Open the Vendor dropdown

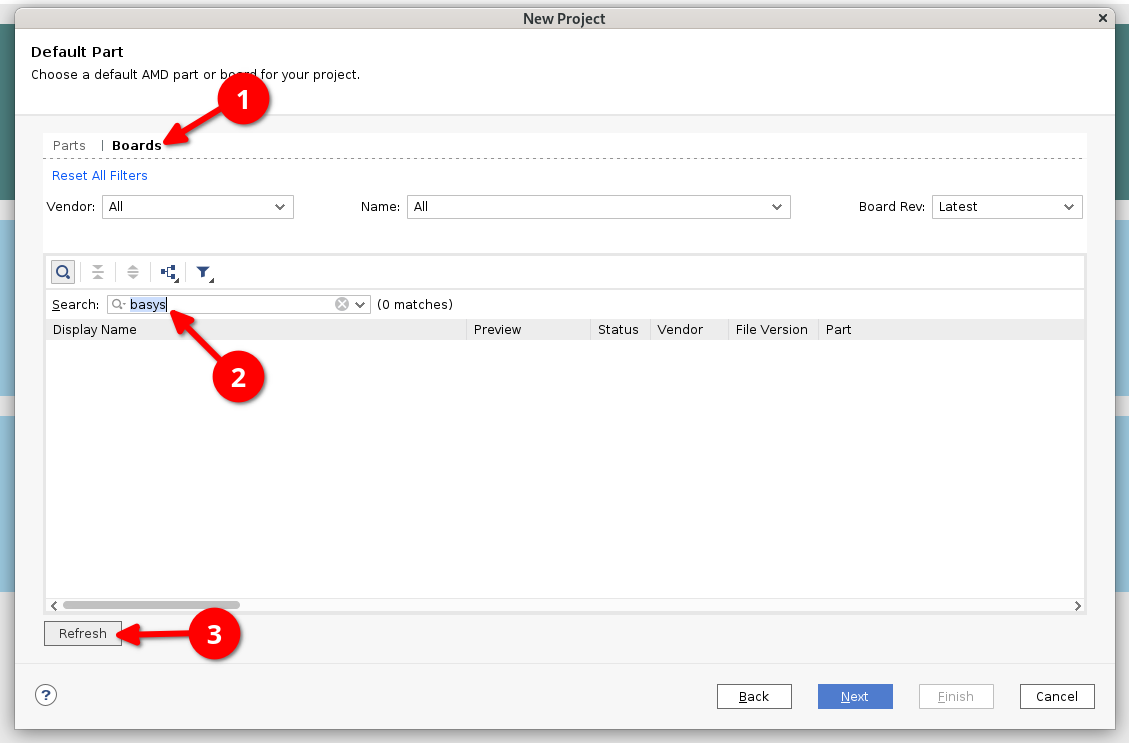tap(197, 207)
